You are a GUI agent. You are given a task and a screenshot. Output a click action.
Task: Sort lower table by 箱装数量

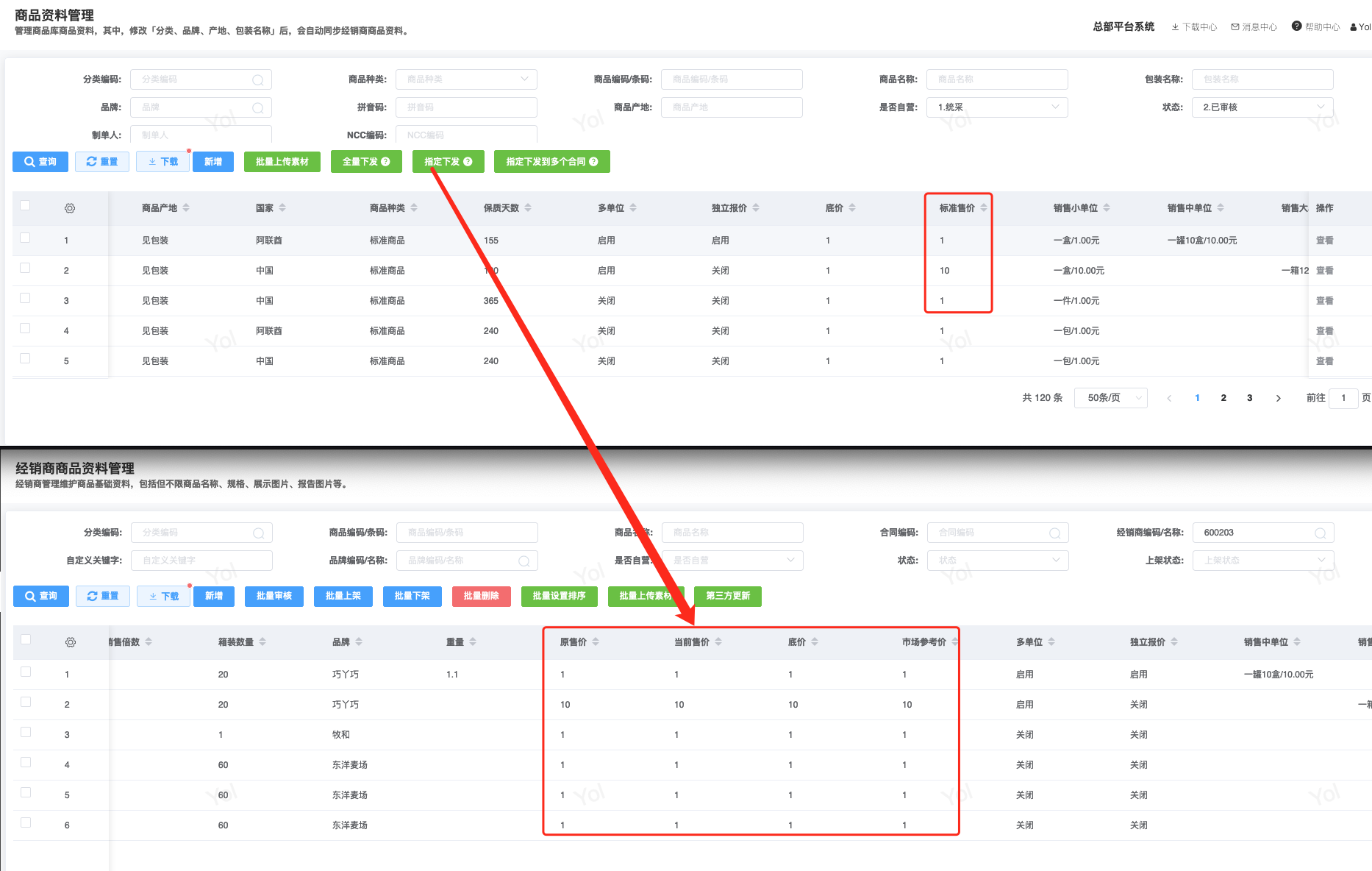click(x=262, y=642)
